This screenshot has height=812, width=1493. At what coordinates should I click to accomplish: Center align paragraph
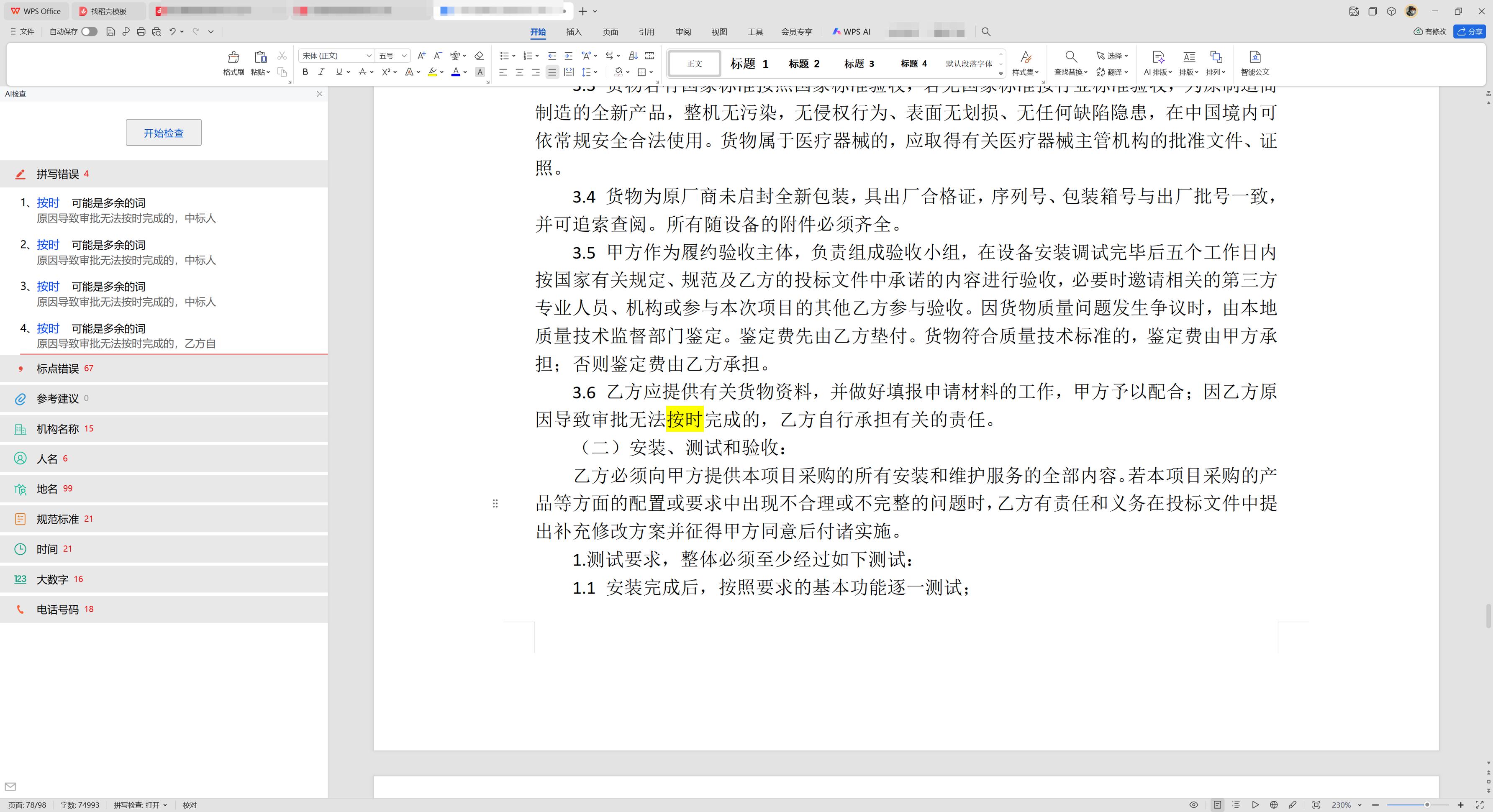pos(519,72)
